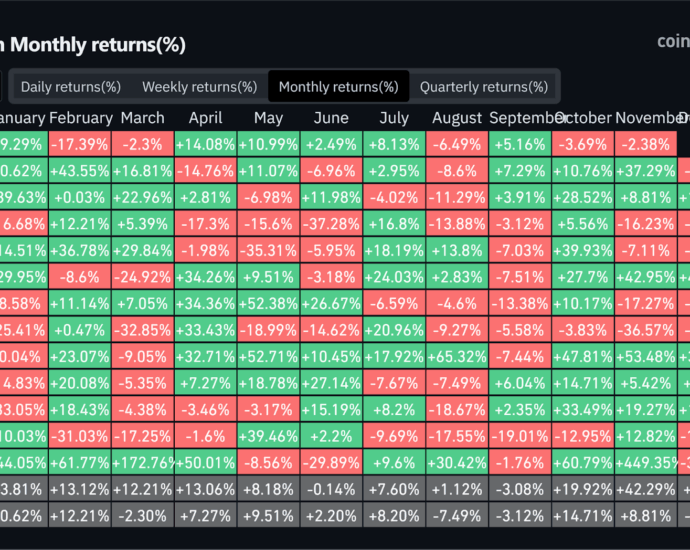690x550 pixels.
Task: Select the June column header
Action: click(x=331, y=118)
